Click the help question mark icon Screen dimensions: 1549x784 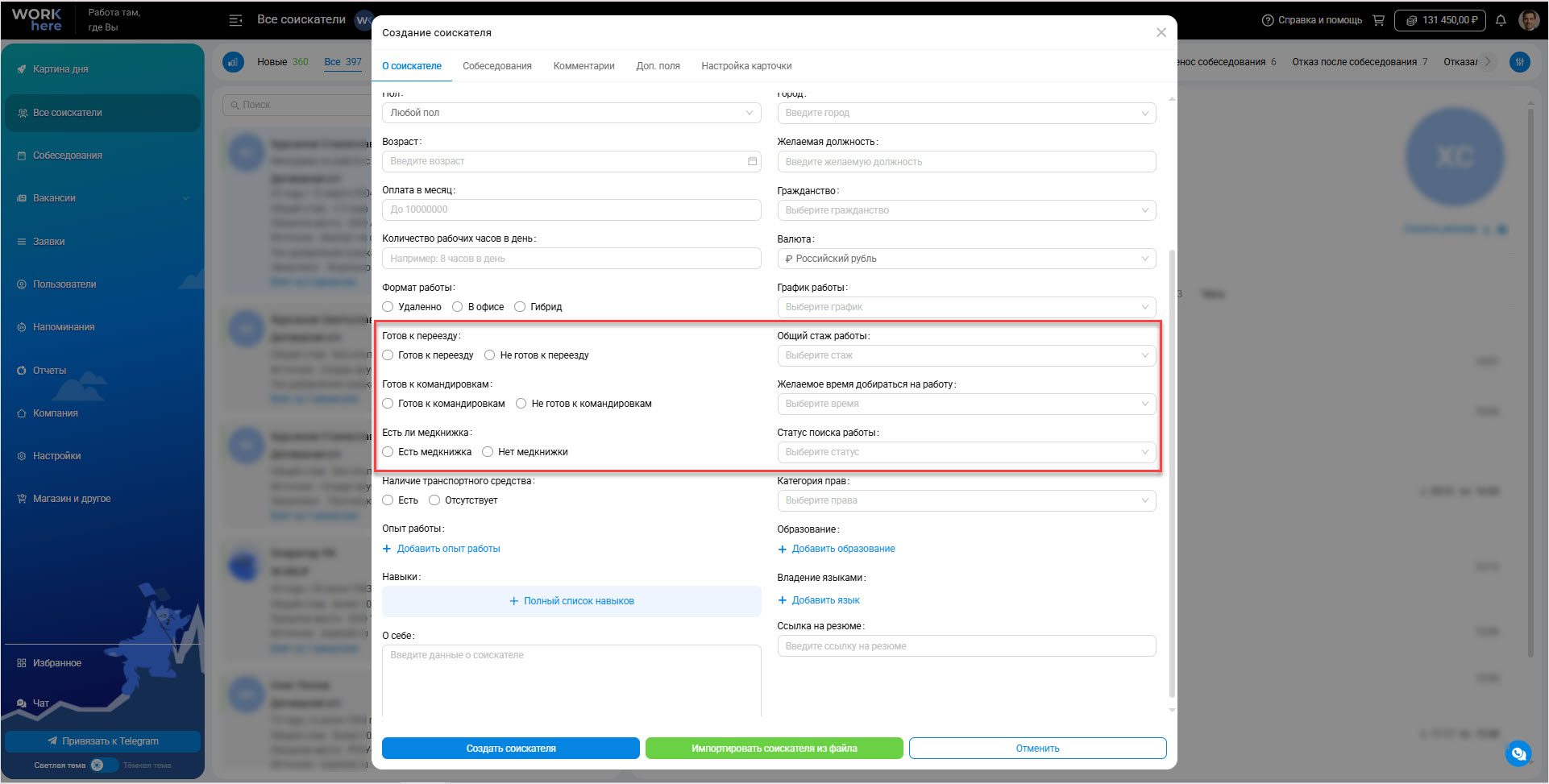1268,20
